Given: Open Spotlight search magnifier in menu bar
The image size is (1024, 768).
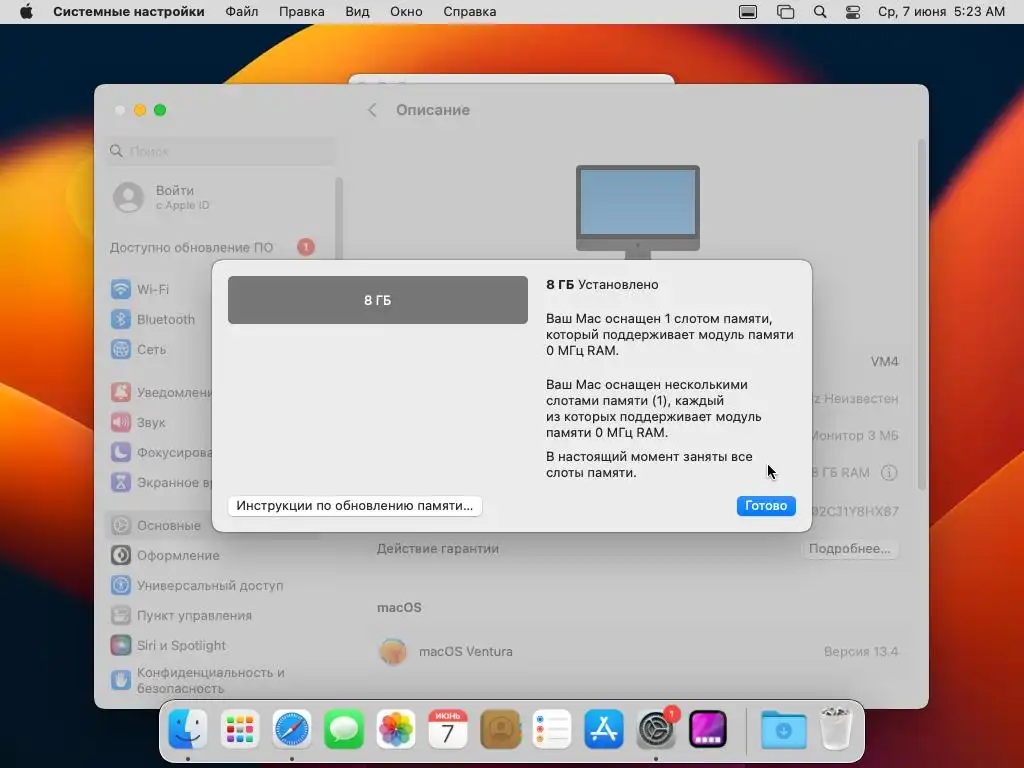Looking at the screenshot, I should point(820,12).
